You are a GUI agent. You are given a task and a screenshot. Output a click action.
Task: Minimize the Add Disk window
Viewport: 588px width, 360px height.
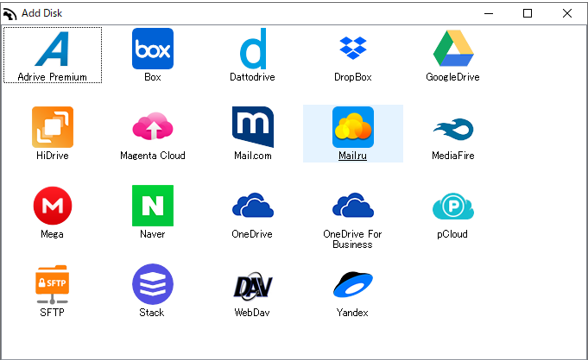coord(489,14)
